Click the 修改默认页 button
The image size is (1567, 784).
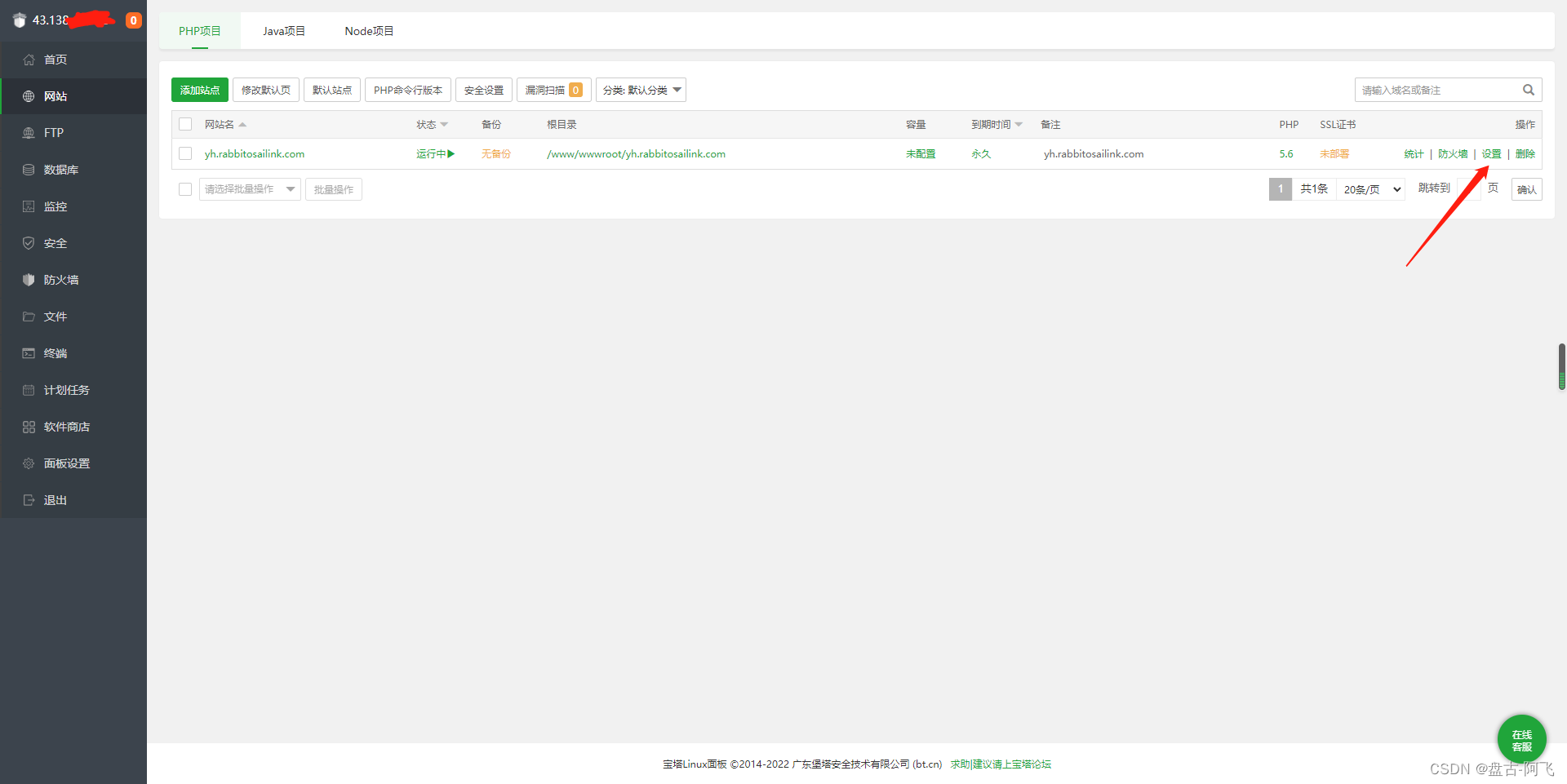266,90
